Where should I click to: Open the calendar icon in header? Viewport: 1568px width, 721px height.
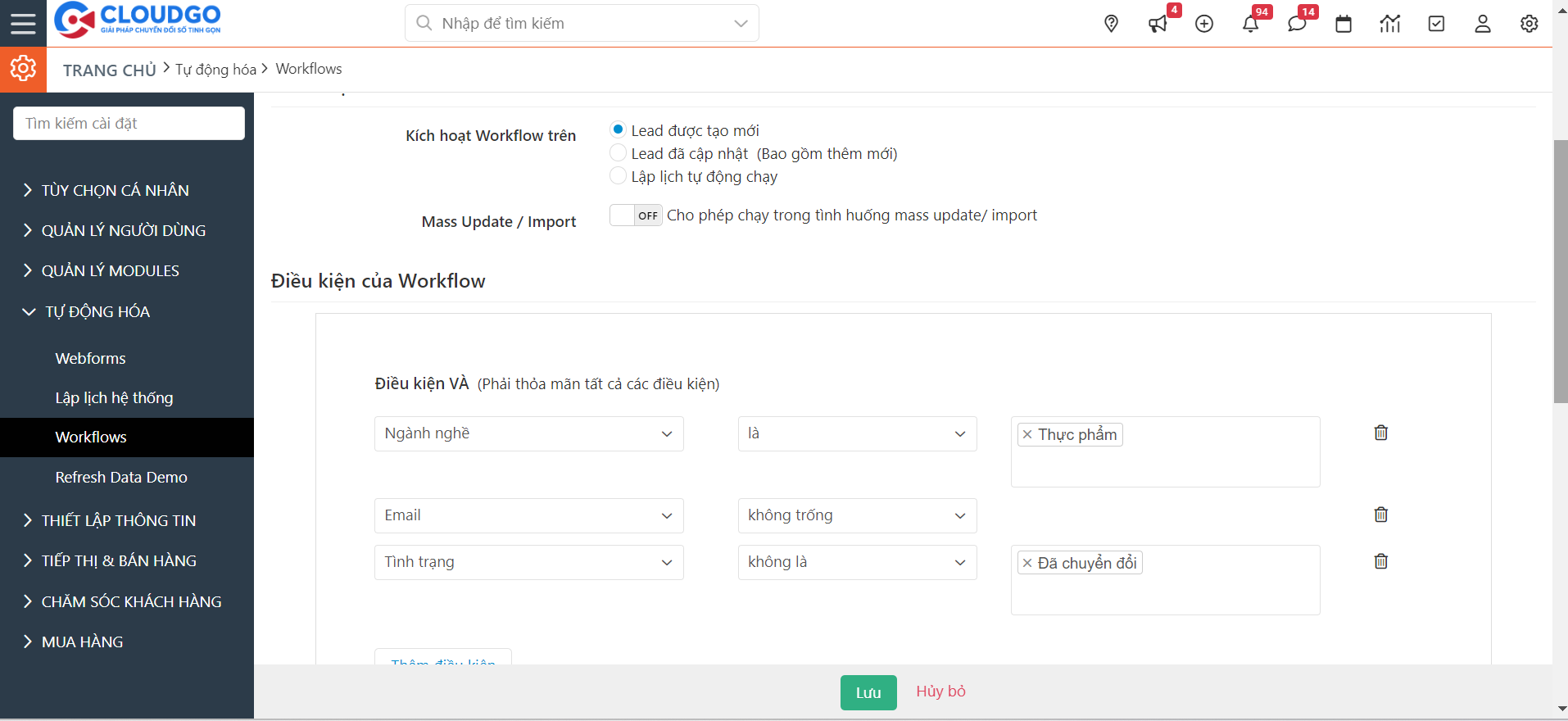tap(1344, 24)
